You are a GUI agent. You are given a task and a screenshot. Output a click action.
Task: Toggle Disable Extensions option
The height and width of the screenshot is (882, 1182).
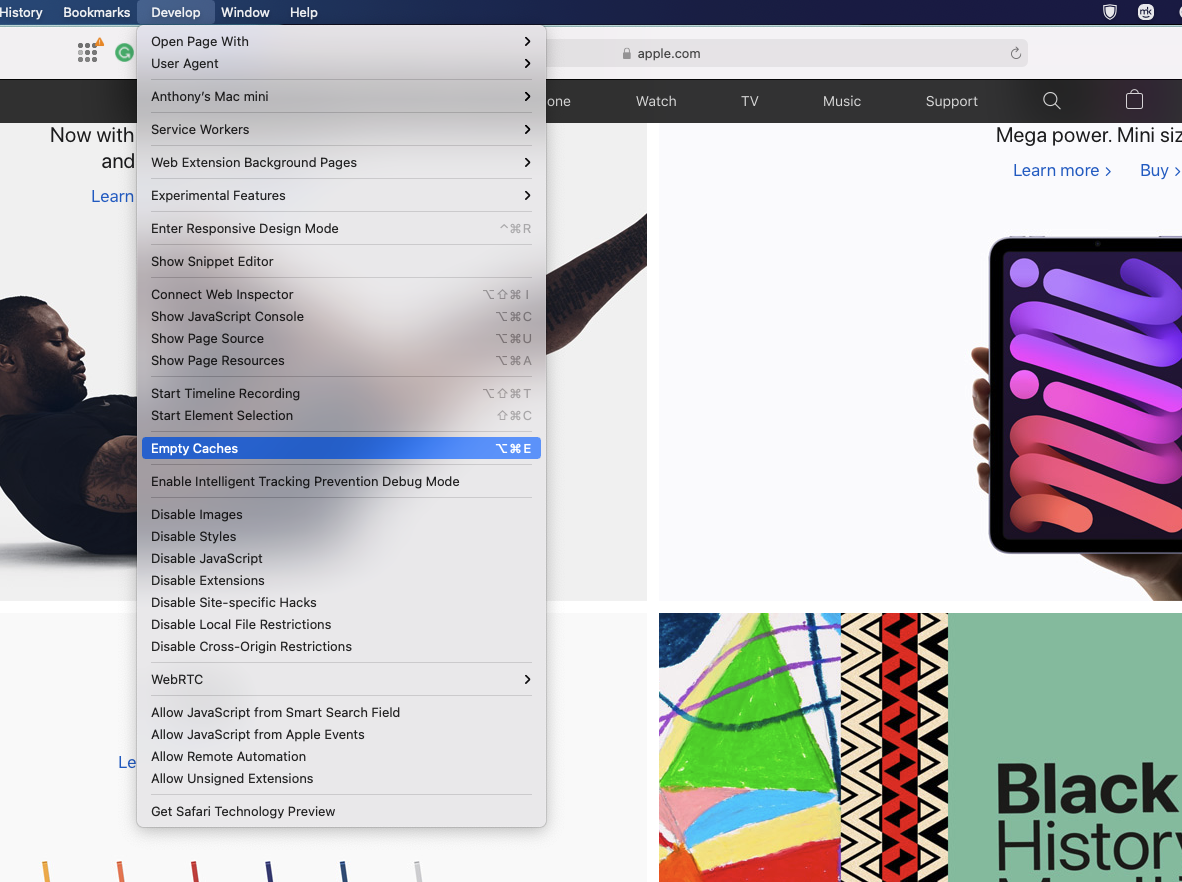click(x=341, y=580)
